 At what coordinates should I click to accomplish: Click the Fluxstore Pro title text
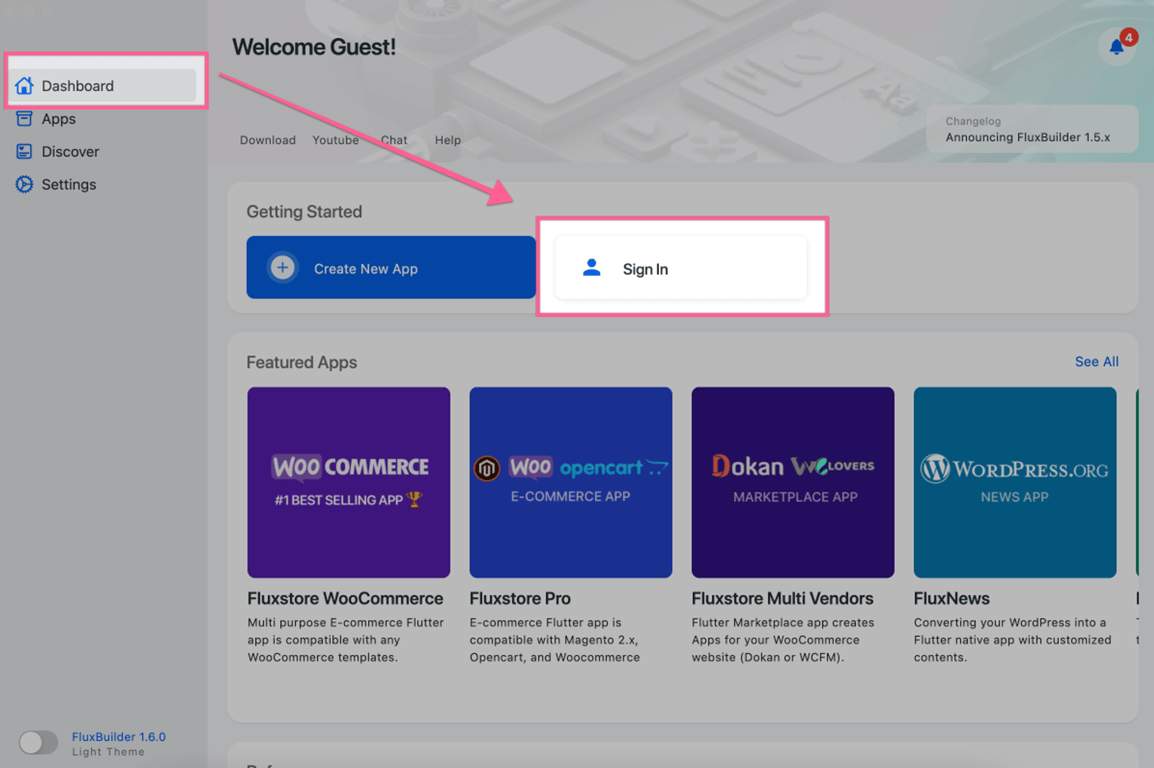pos(520,599)
